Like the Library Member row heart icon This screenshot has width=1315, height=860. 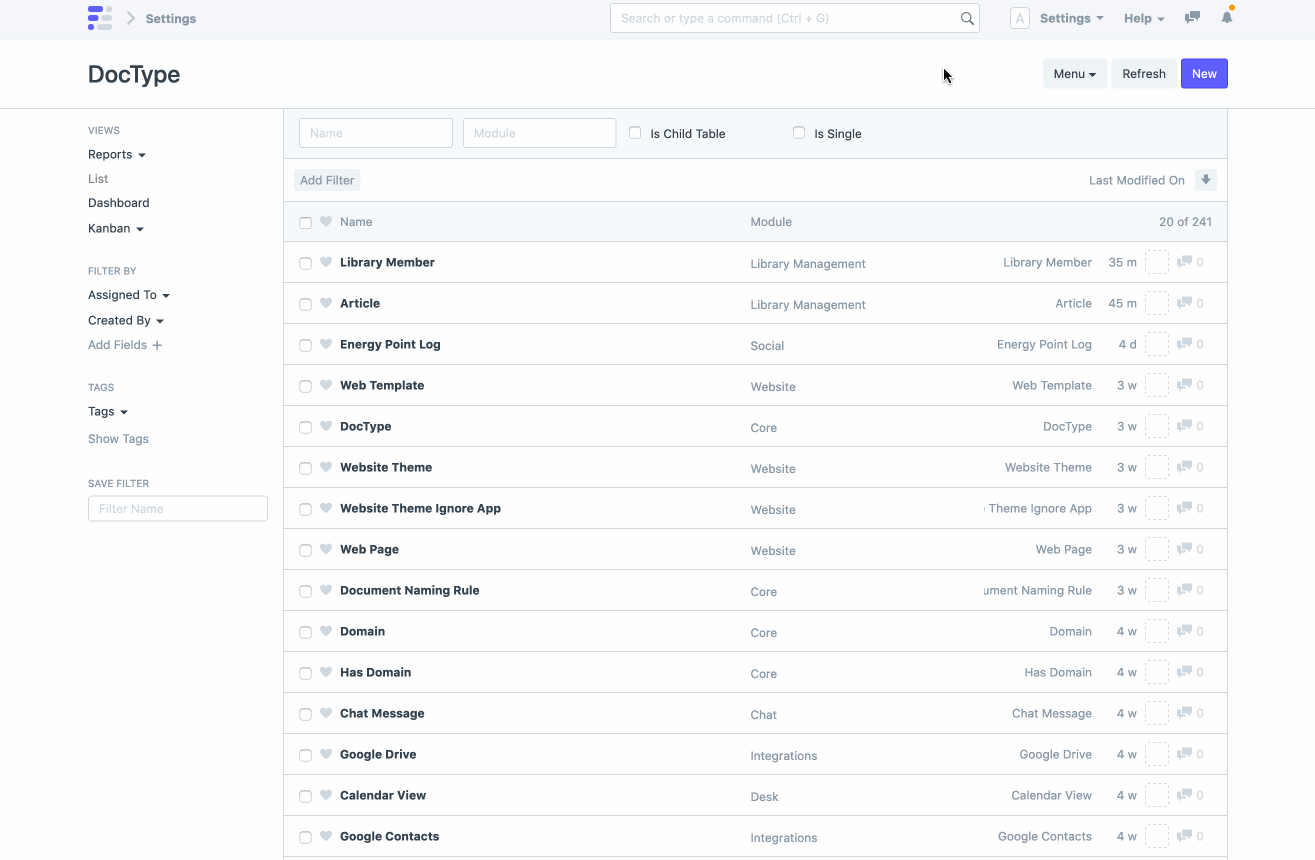coord(326,263)
